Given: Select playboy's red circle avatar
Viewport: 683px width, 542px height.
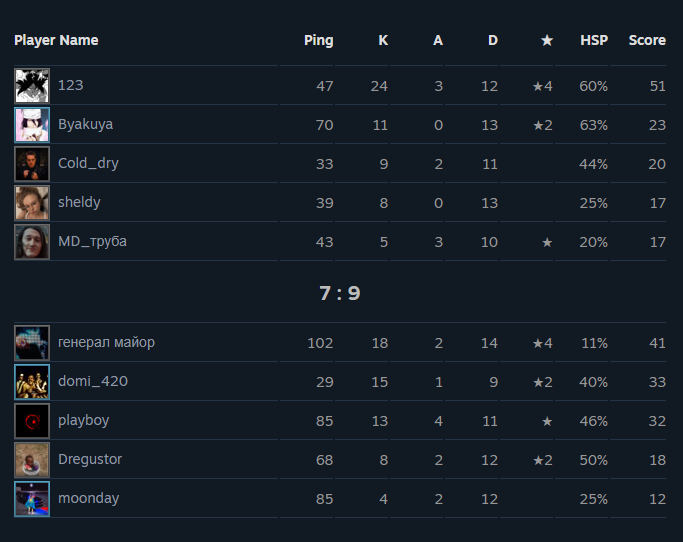Looking at the screenshot, I should 32,421.
